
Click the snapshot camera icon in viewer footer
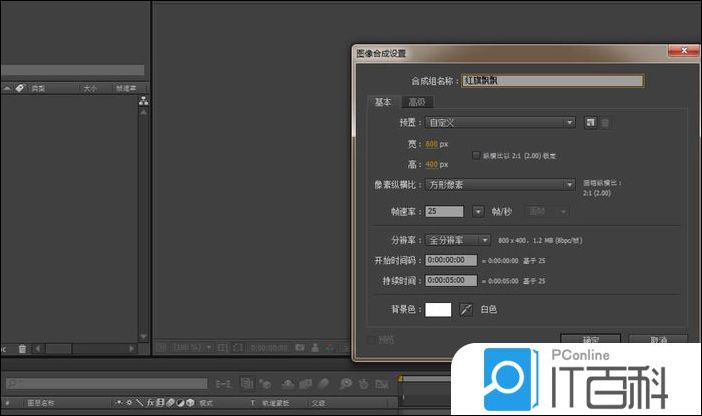(x=300, y=347)
